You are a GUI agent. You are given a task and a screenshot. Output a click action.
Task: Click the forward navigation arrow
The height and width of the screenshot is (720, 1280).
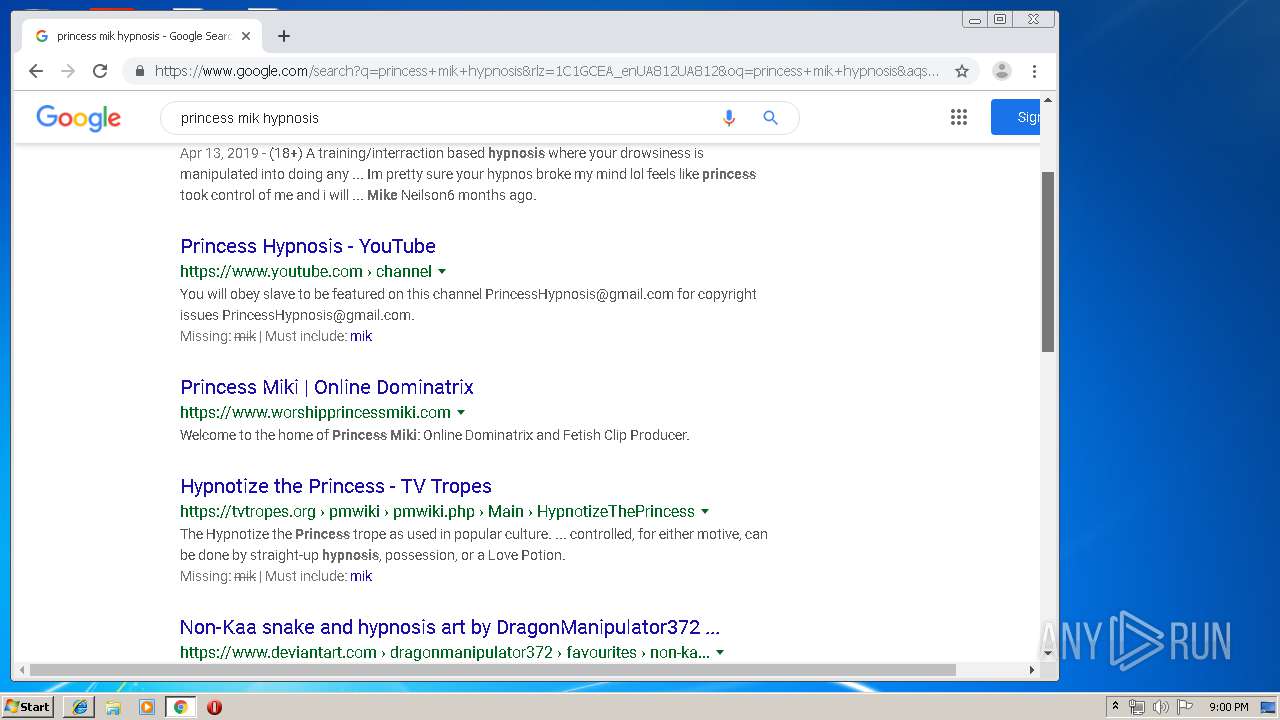pyautogui.click(x=68, y=71)
